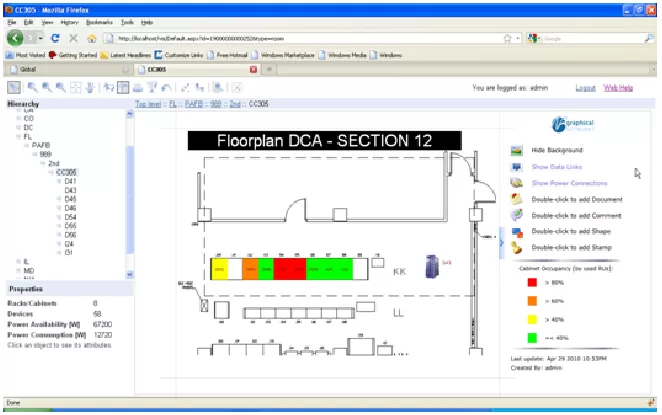The width and height of the screenshot is (662, 415).
Task: Click the browser Back button
Action: pos(15,38)
